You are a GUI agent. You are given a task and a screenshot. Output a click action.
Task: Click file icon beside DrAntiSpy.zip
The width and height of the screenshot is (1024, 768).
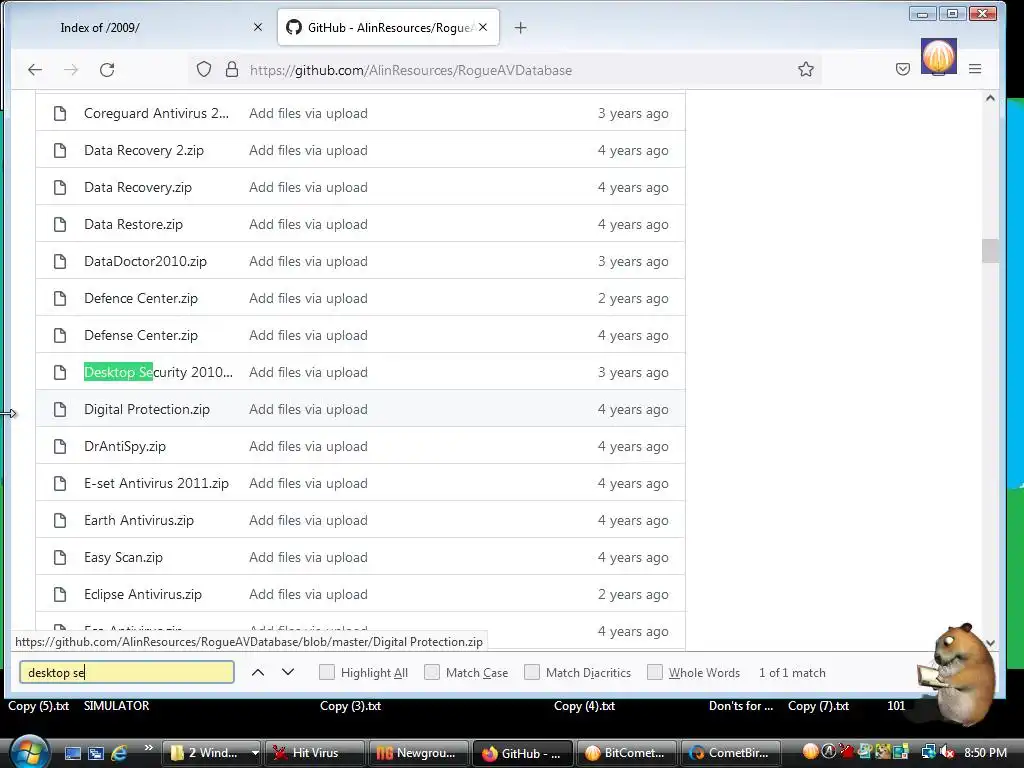(x=60, y=447)
